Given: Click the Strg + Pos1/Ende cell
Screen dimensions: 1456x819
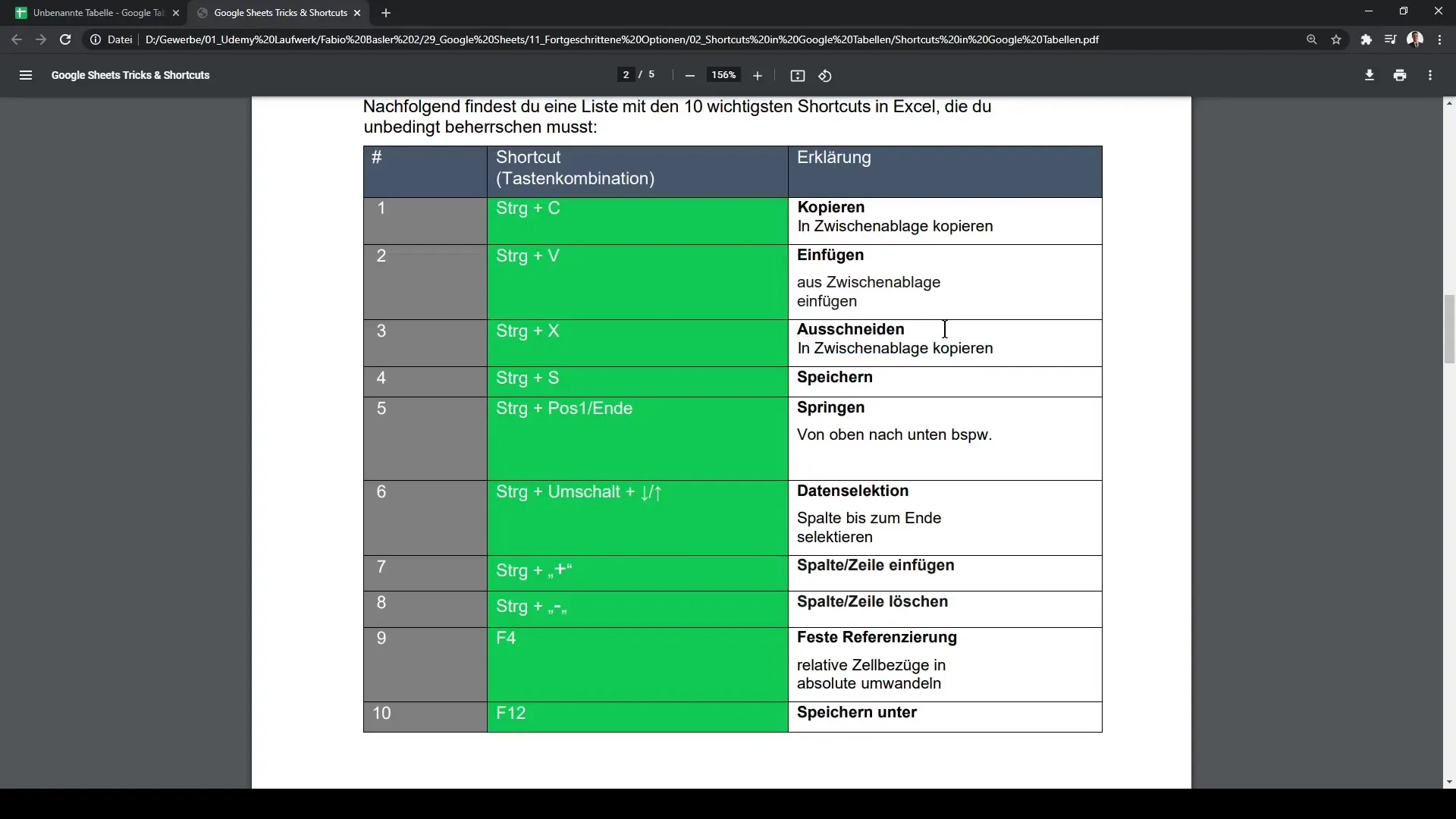Looking at the screenshot, I should (x=637, y=439).
